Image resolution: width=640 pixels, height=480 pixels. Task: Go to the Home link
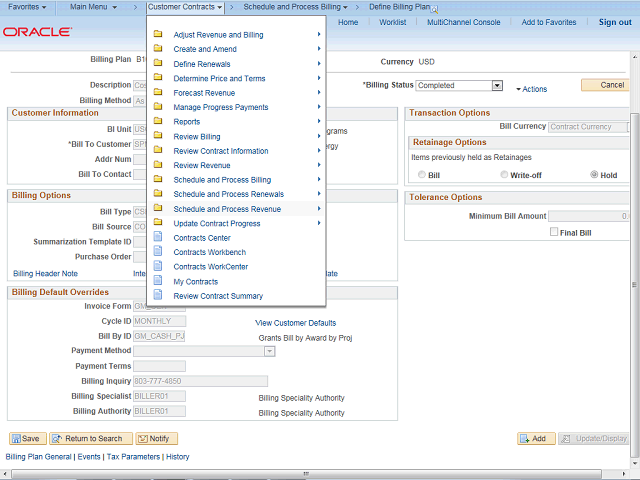[348, 22]
